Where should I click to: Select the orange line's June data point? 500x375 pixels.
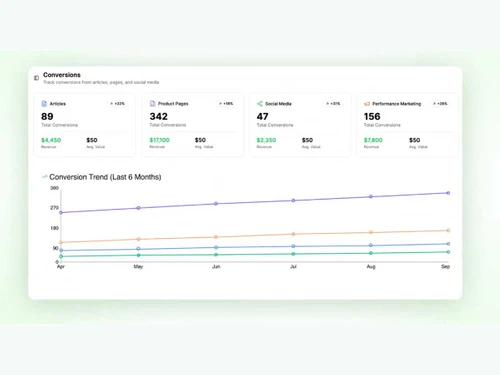[x=216, y=237]
